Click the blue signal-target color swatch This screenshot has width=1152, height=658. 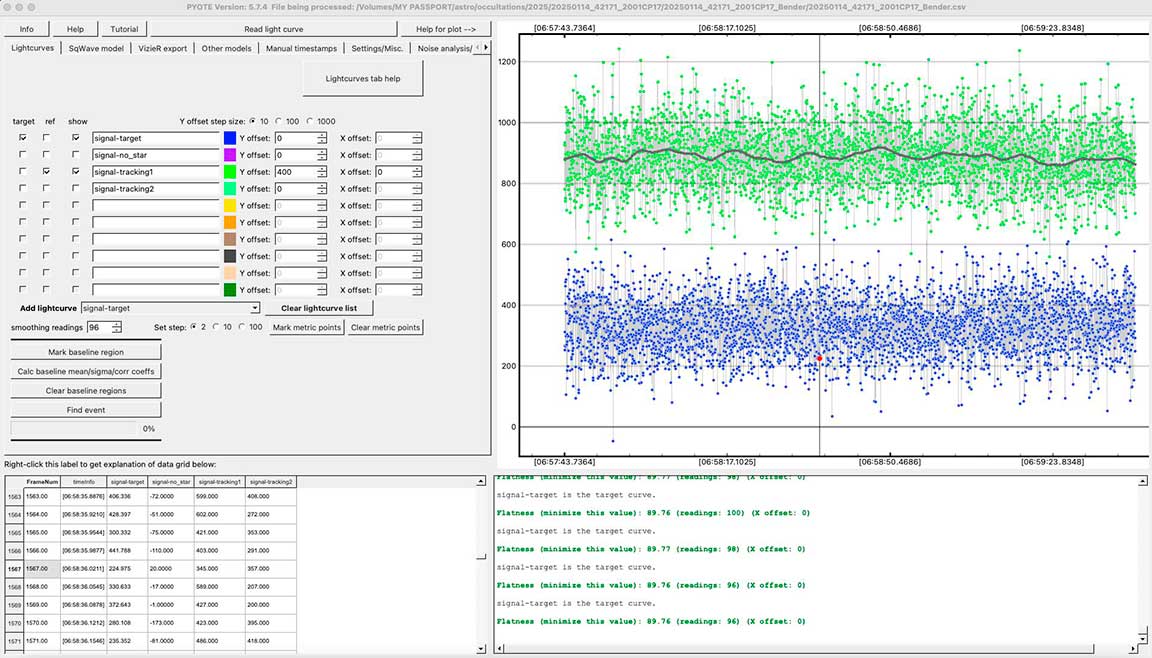pos(230,138)
